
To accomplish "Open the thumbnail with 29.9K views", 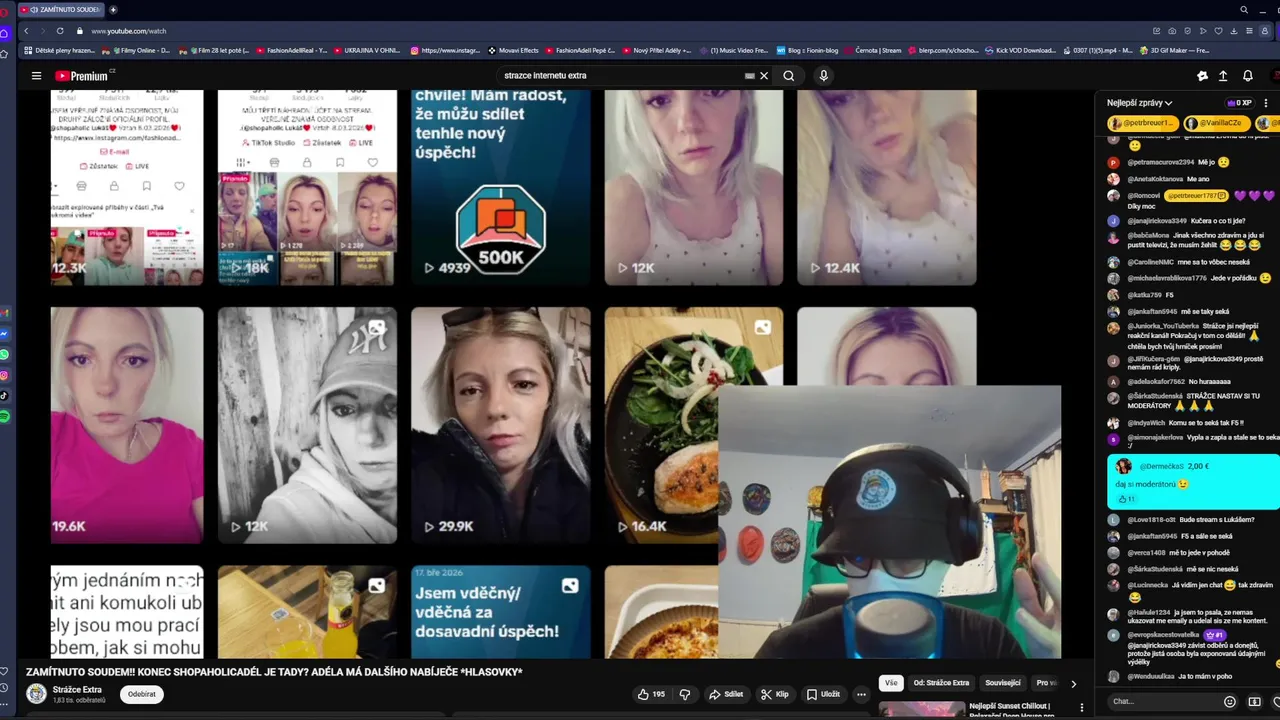I will point(501,425).
